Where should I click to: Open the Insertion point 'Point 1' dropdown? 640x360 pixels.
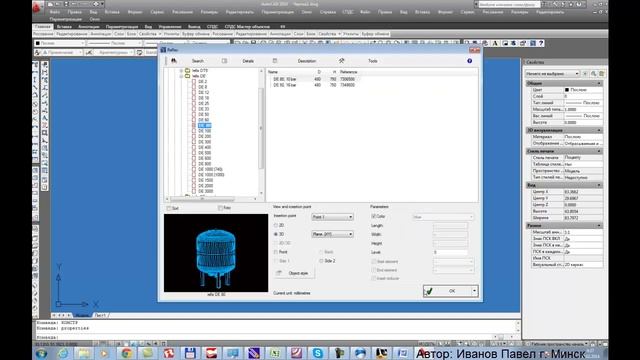[332, 217]
